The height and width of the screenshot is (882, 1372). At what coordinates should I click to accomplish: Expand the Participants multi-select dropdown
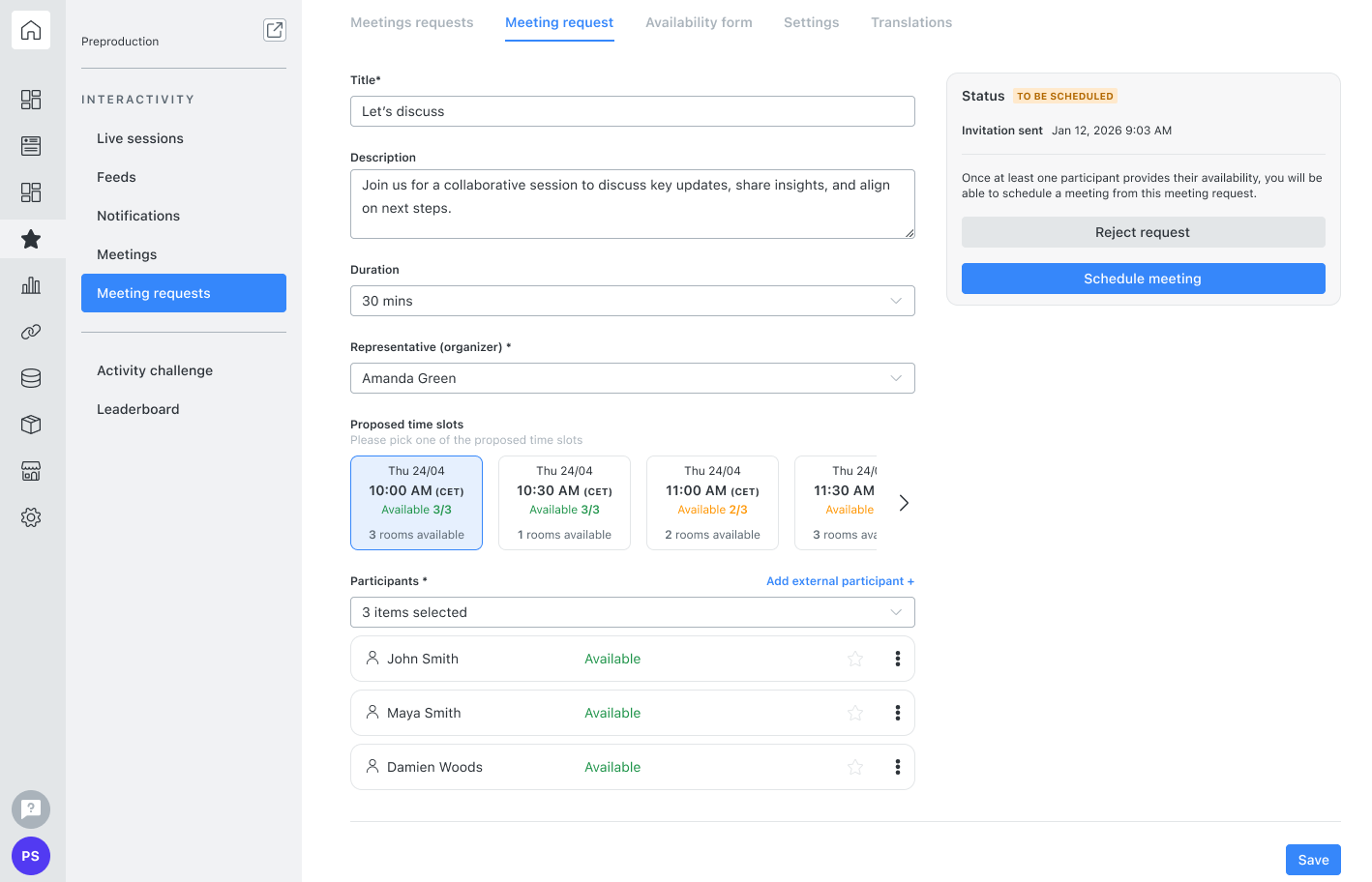tap(633, 612)
